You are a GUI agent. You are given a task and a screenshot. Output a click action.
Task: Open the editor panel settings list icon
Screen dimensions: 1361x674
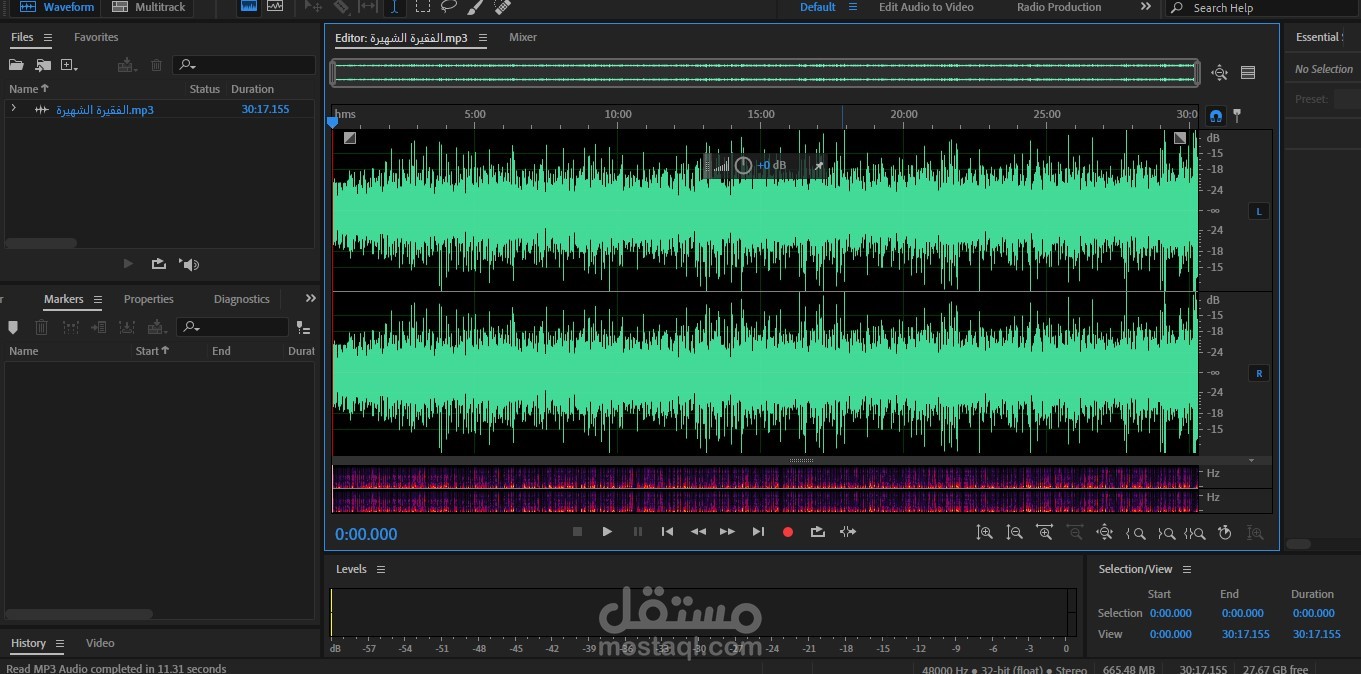(x=1248, y=72)
